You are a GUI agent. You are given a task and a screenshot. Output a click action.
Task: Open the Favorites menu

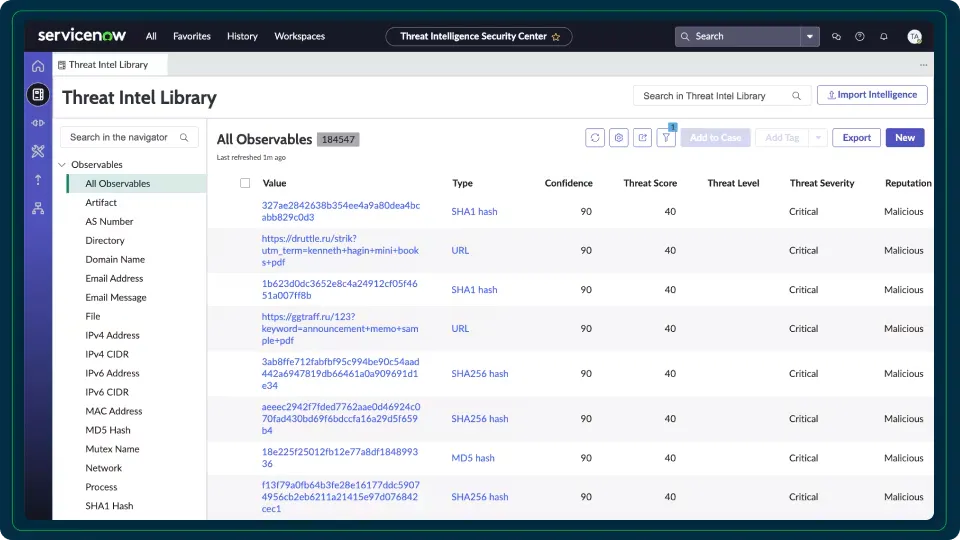click(x=192, y=36)
